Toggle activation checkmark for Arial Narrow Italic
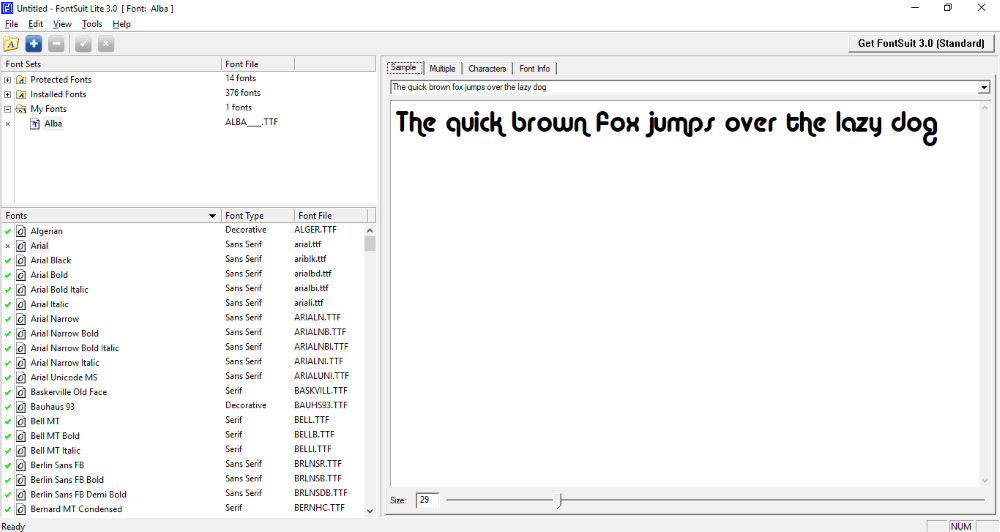The image size is (1000, 532). click(8, 363)
